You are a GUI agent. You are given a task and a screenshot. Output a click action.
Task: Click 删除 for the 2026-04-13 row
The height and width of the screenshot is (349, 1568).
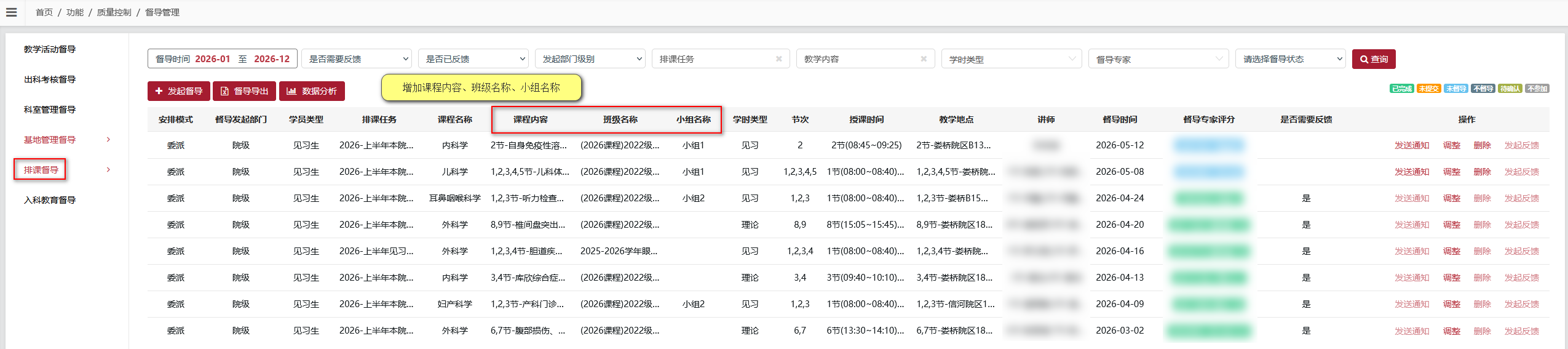[x=1483, y=278]
